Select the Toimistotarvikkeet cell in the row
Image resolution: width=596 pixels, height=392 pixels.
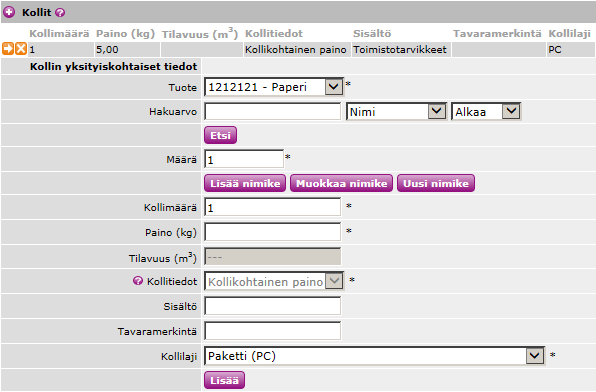401,49
